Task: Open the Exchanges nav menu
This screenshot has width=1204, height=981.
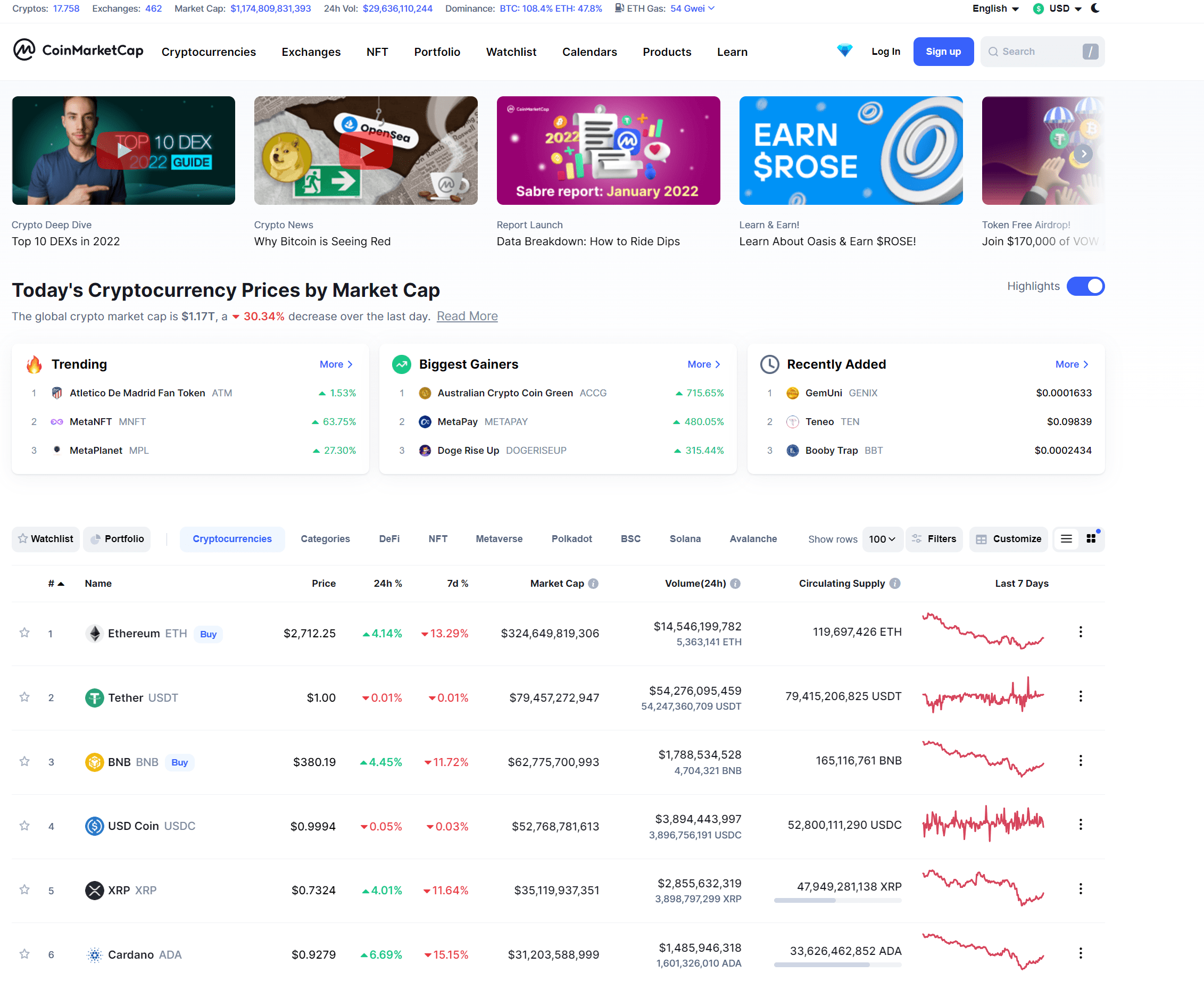Action: click(311, 52)
